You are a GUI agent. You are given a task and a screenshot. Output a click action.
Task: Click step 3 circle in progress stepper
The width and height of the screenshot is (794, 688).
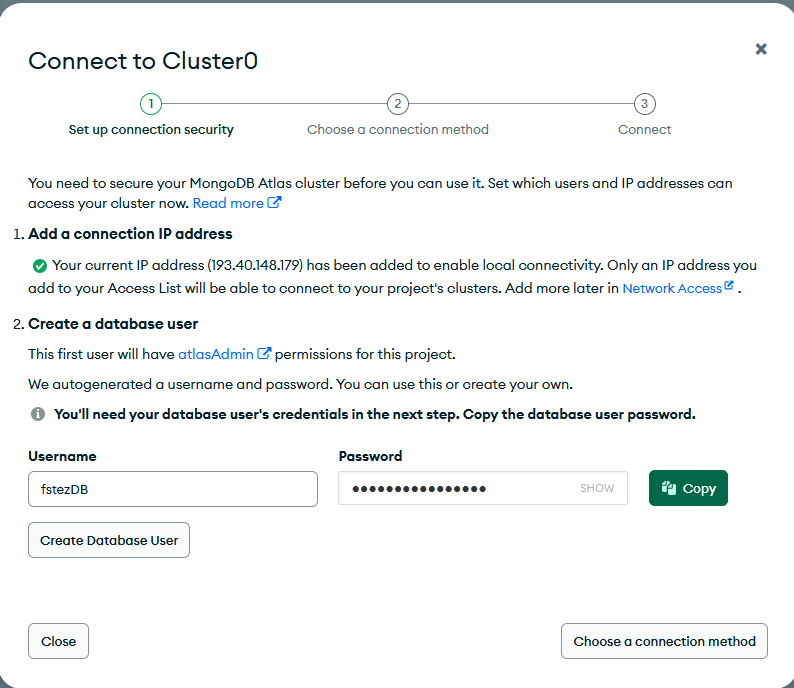[x=645, y=104]
